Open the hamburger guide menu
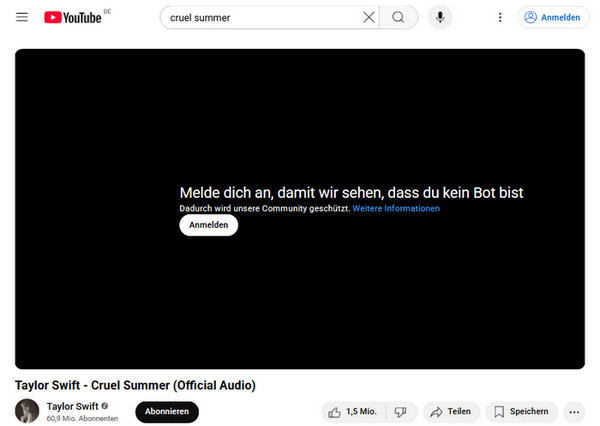 click(22, 17)
